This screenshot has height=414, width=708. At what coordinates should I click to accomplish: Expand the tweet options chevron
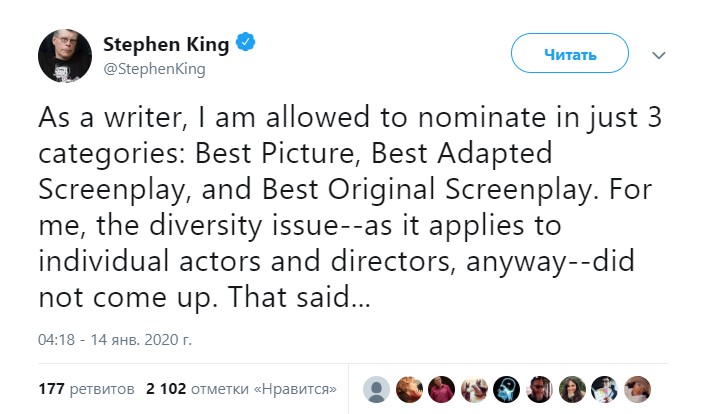click(660, 53)
